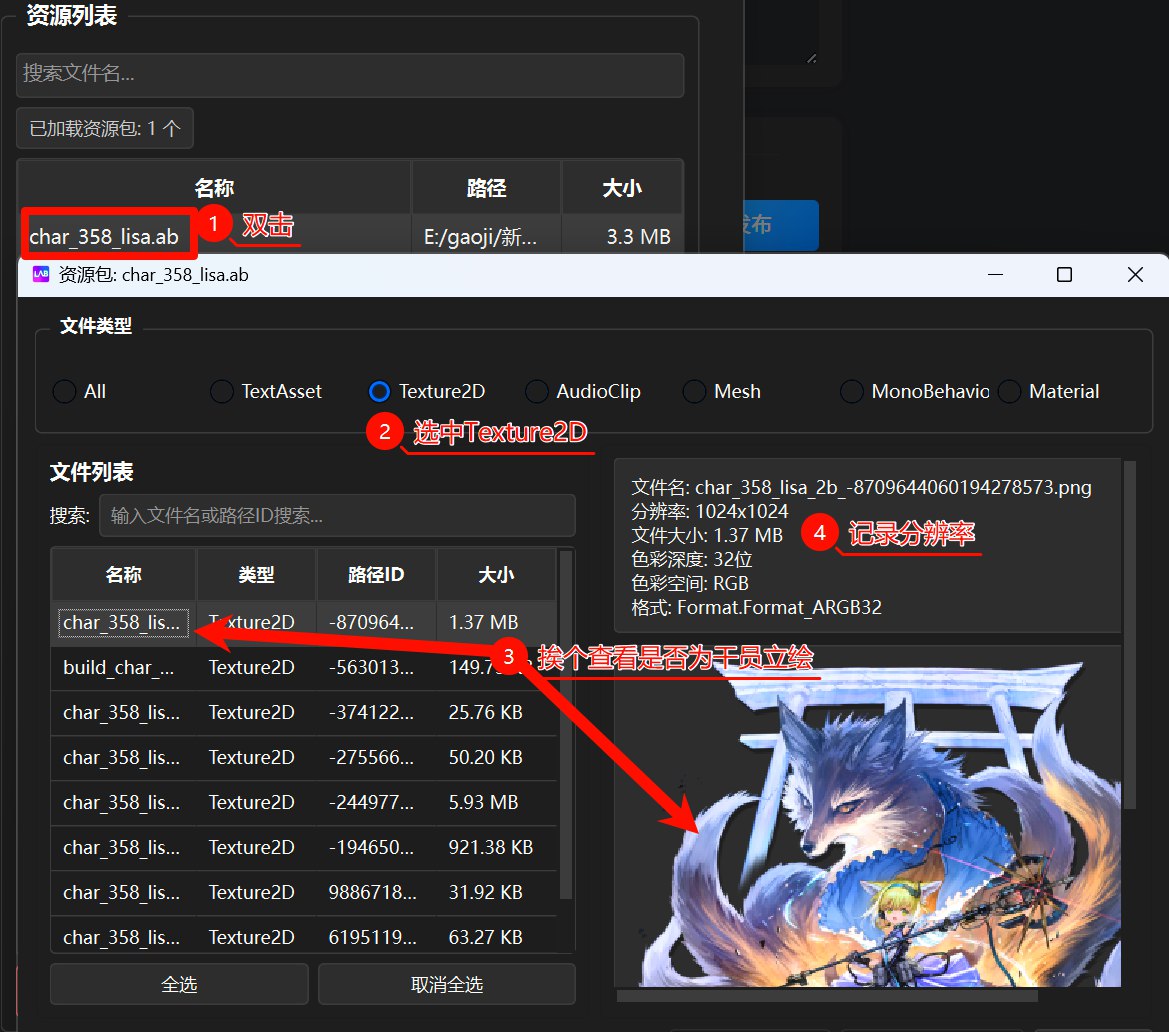
Task: Select the All file type radio button
Action: pyautogui.click(x=65, y=392)
